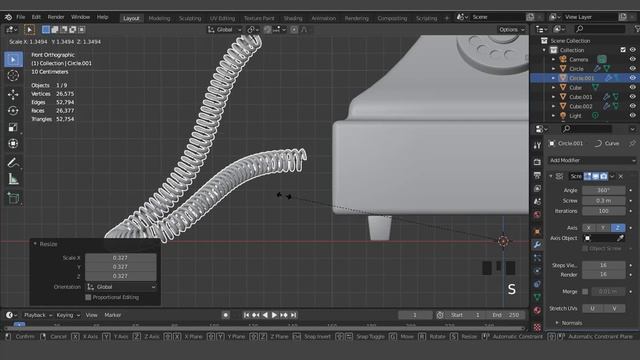The height and width of the screenshot is (360, 640).
Task: Open the Particles properties tab
Action: point(537,258)
